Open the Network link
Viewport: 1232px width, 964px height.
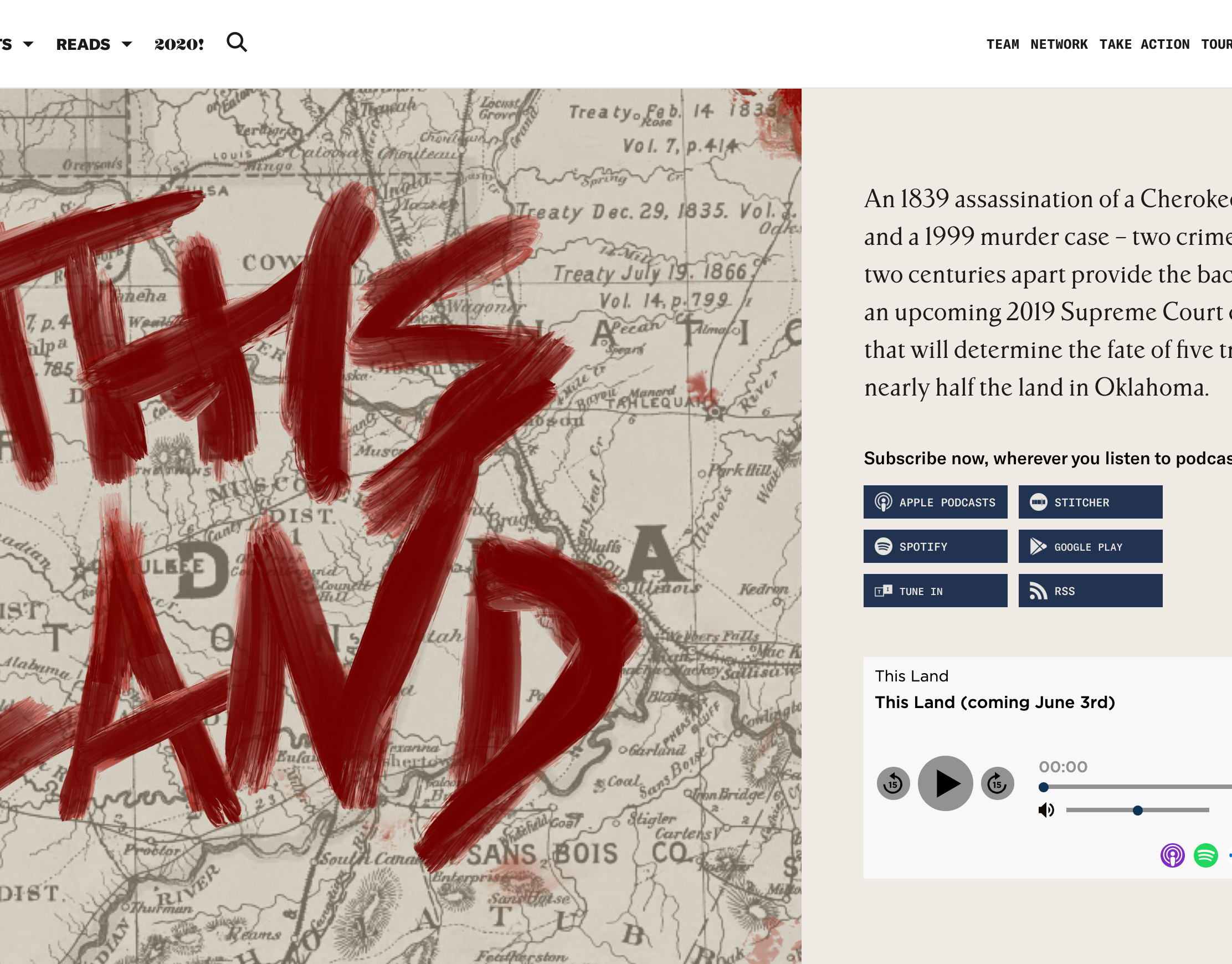[1059, 44]
